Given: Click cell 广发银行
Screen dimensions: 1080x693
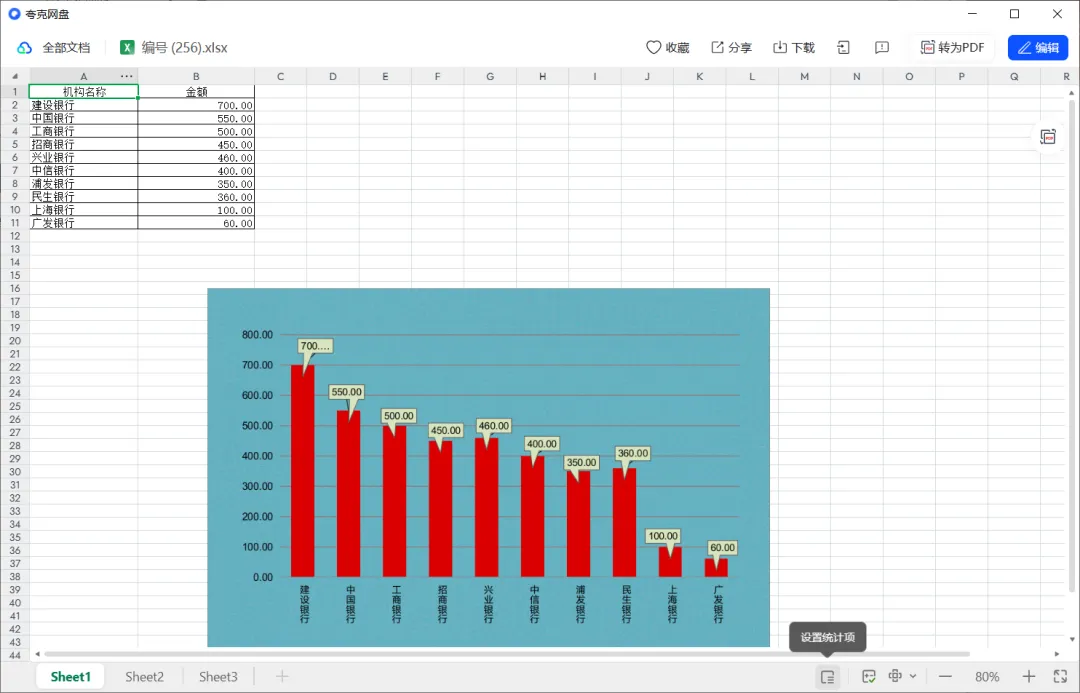Looking at the screenshot, I should [84, 223].
